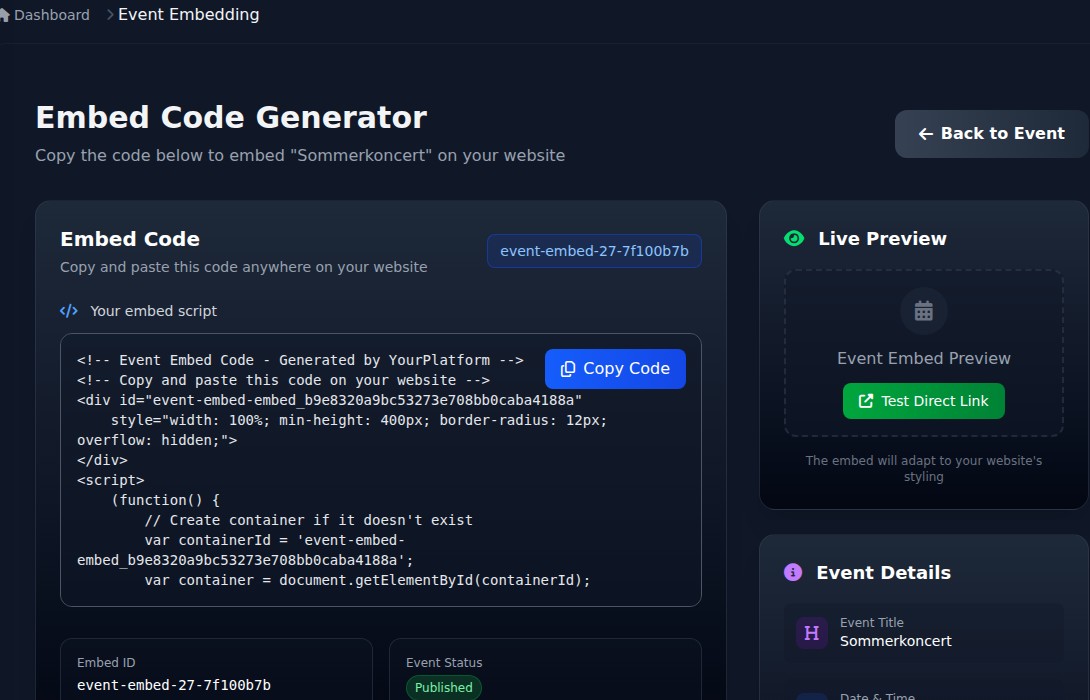1090x700 pixels.
Task: Click the breadcrumb chevron separator
Action: (110, 15)
